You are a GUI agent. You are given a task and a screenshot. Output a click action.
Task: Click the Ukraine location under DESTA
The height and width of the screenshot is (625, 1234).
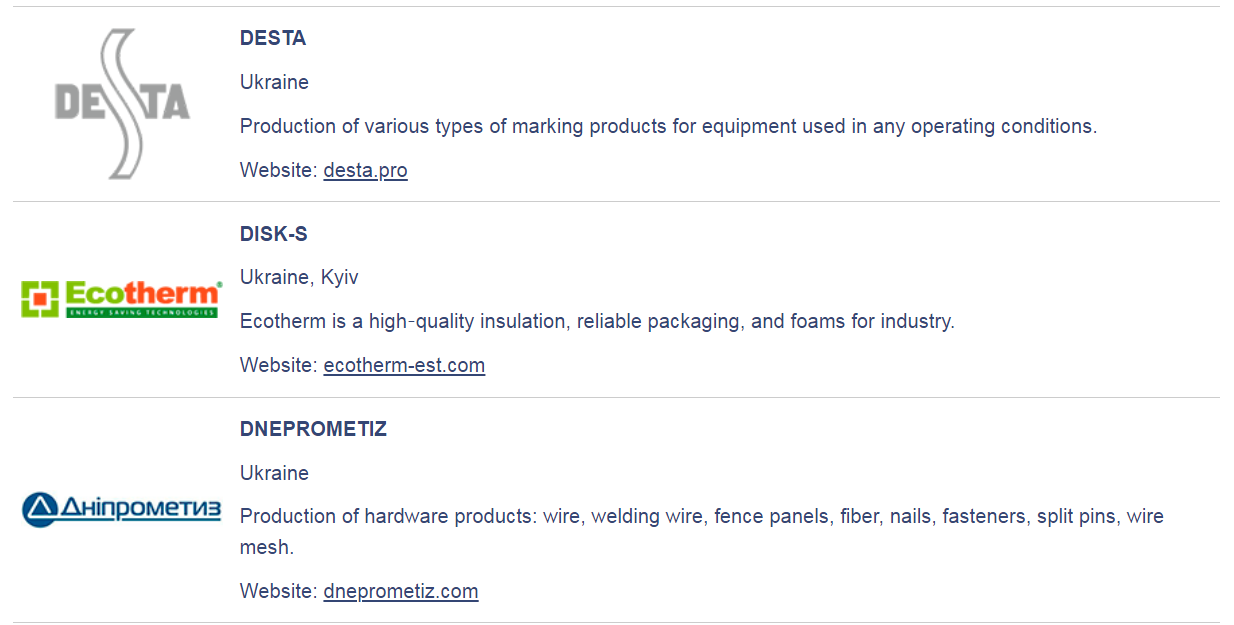coord(274,82)
